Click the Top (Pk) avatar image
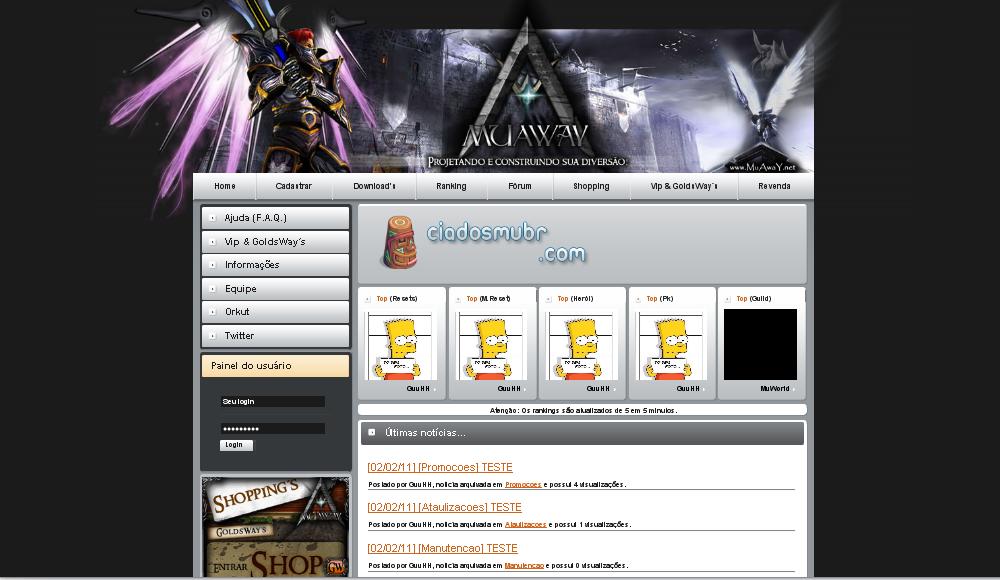Viewport: 1000px width, 580px height. point(669,346)
